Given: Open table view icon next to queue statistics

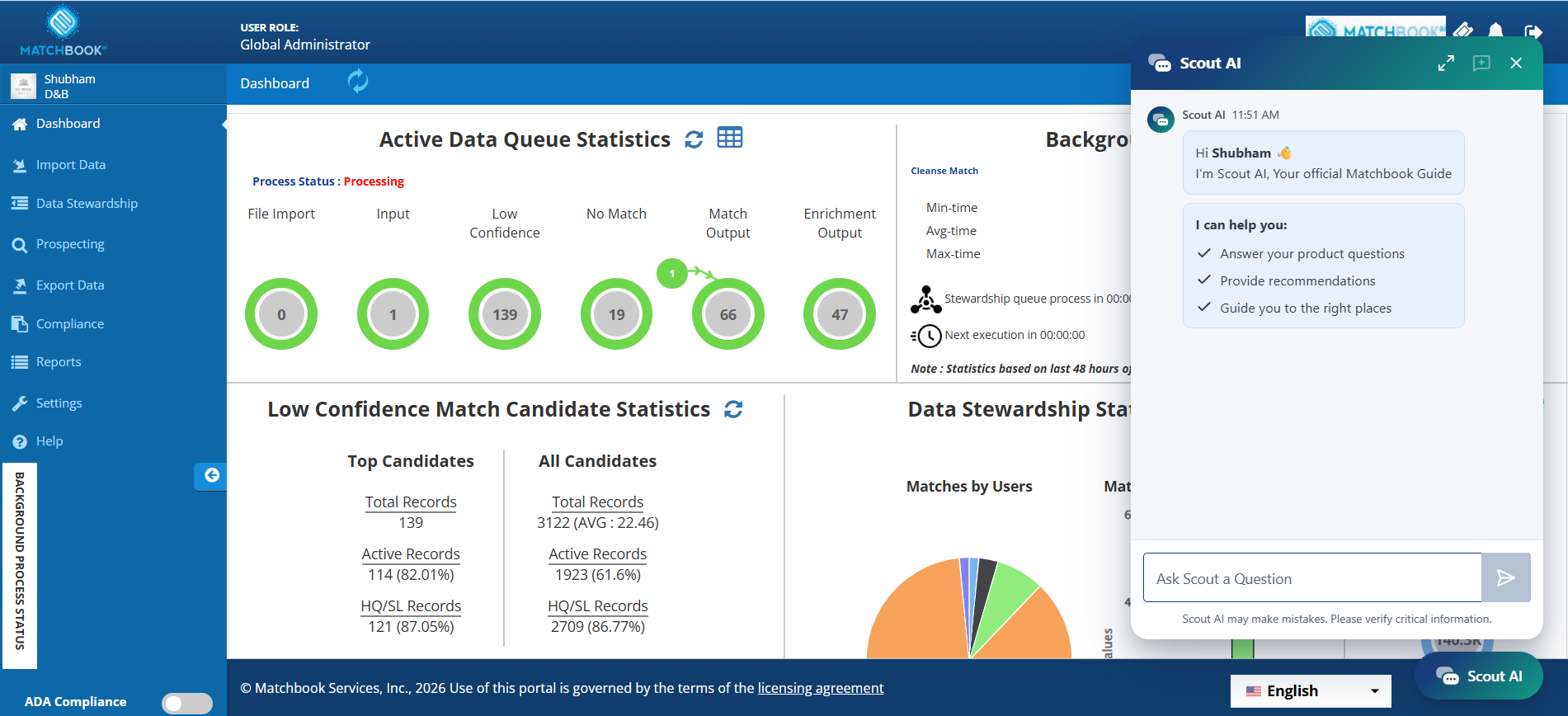Looking at the screenshot, I should tap(730, 138).
